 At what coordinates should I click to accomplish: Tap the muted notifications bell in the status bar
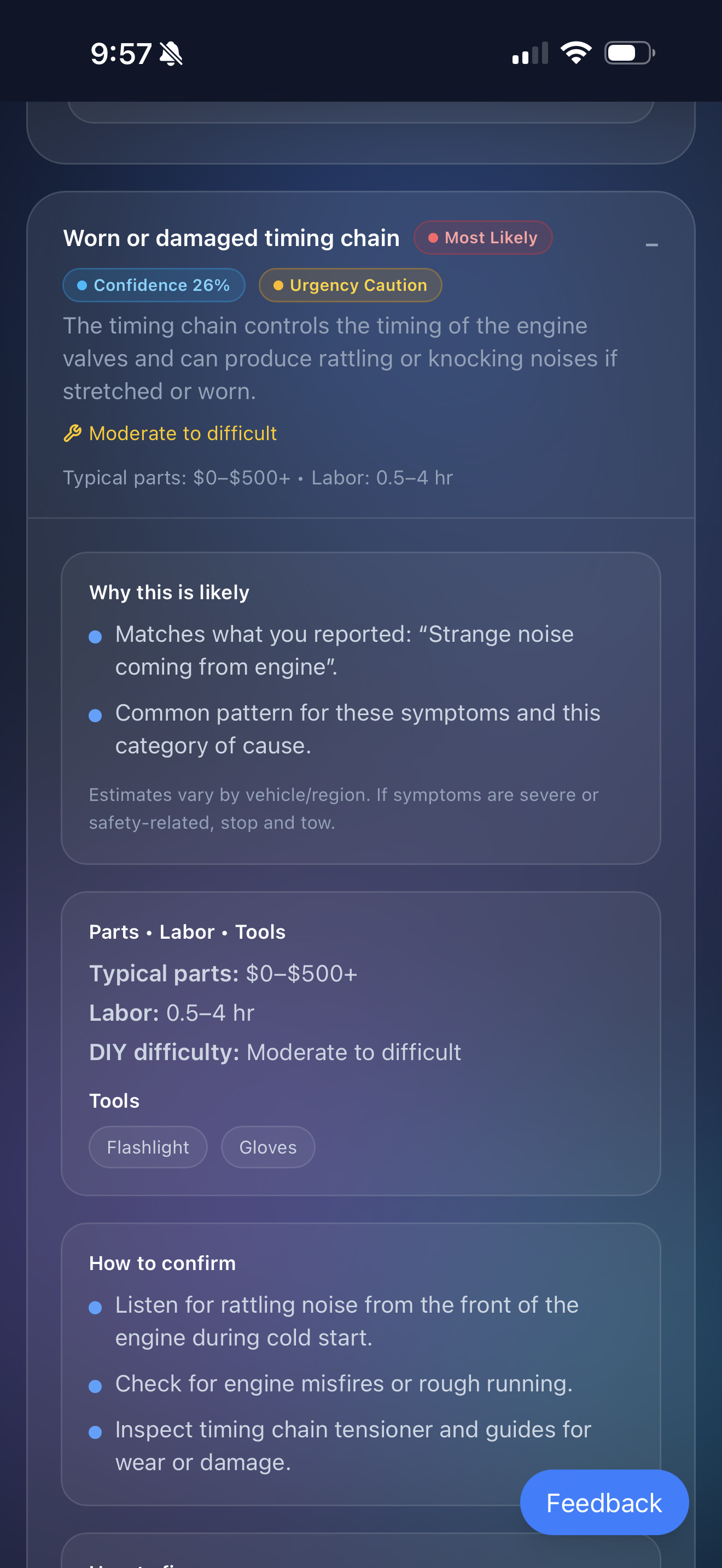[x=171, y=54]
